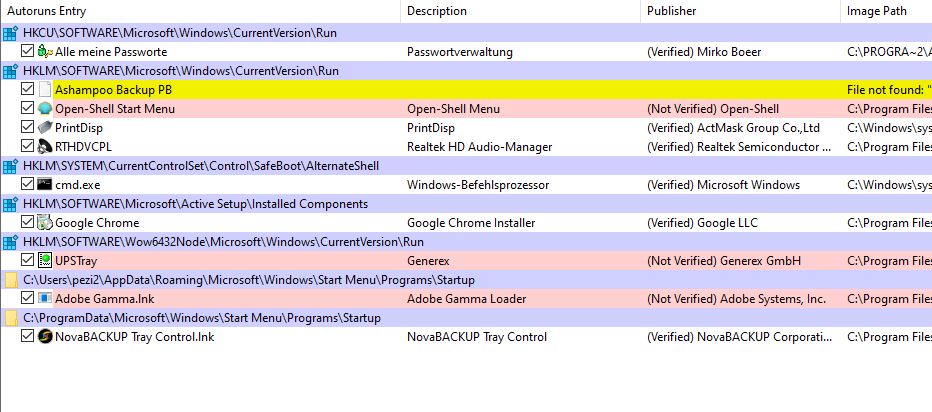Image resolution: width=932 pixels, height=412 pixels.
Task: Click the (Verified) ActMask Group Co.,Ltd publisher
Action: pyautogui.click(x=733, y=128)
